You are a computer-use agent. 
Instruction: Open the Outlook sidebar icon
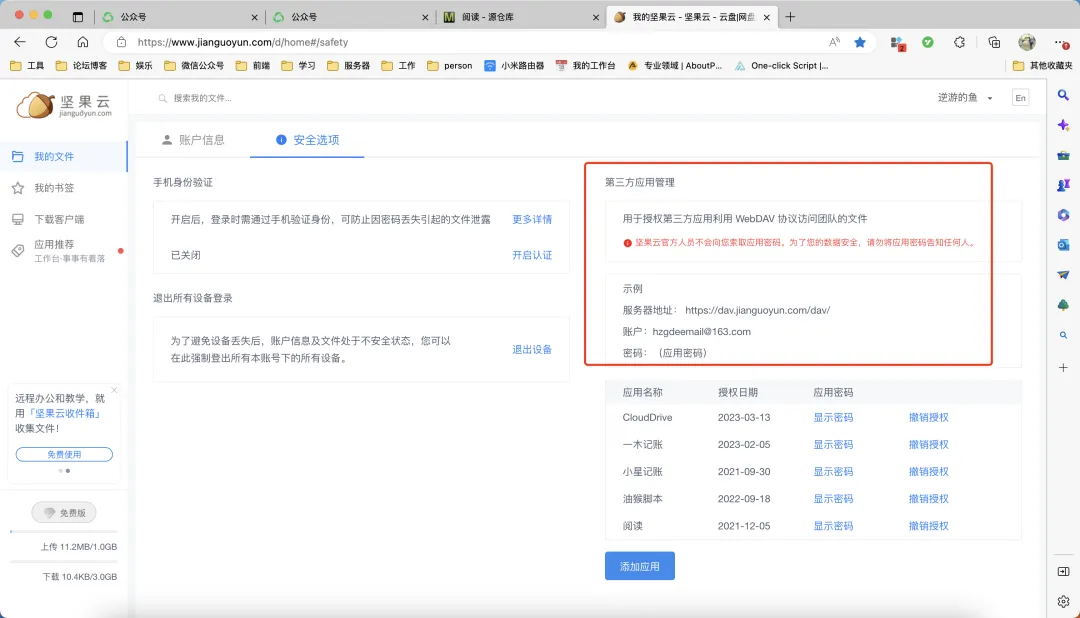tap(1063, 245)
